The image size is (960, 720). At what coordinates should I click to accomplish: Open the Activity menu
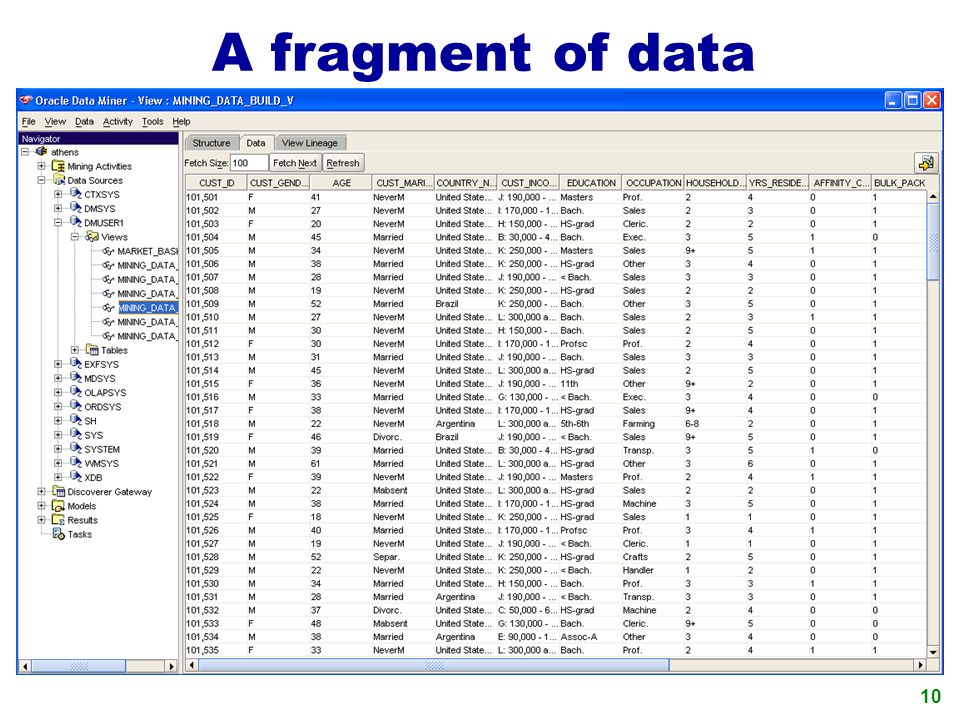(x=118, y=121)
